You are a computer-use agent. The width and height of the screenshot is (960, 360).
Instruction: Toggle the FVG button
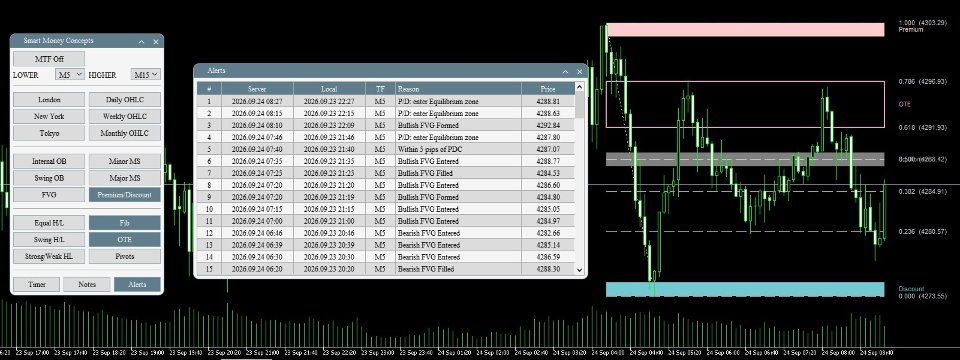pos(49,195)
